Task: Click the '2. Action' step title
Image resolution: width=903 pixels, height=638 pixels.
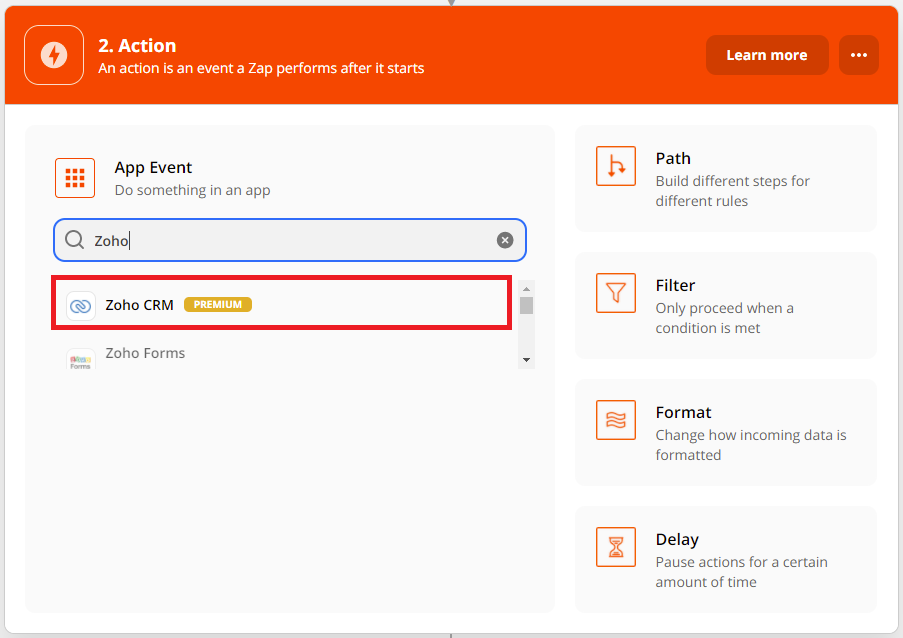Action: coord(137,45)
